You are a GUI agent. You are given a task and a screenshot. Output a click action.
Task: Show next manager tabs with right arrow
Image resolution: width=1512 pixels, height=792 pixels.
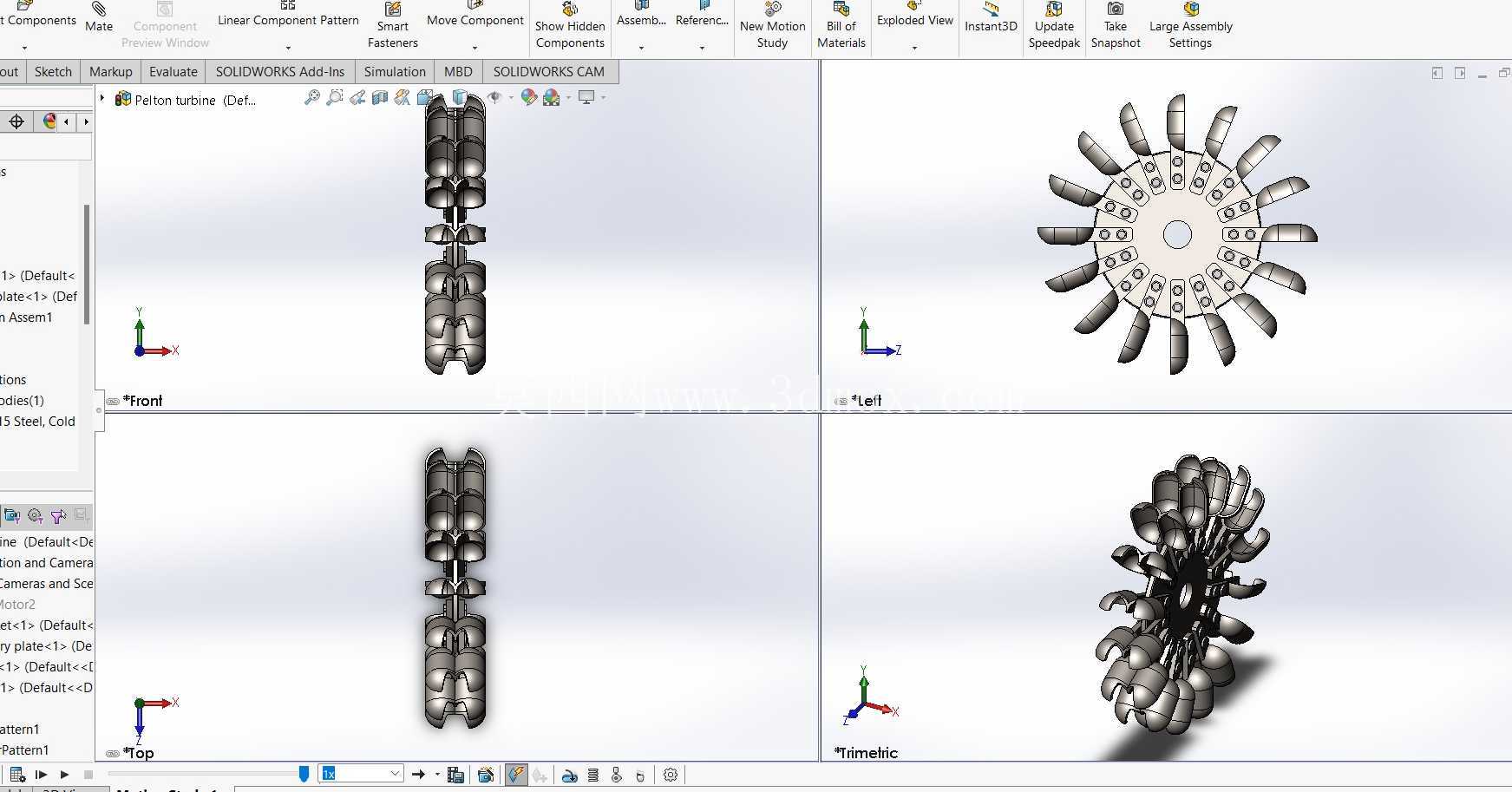[x=86, y=121]
